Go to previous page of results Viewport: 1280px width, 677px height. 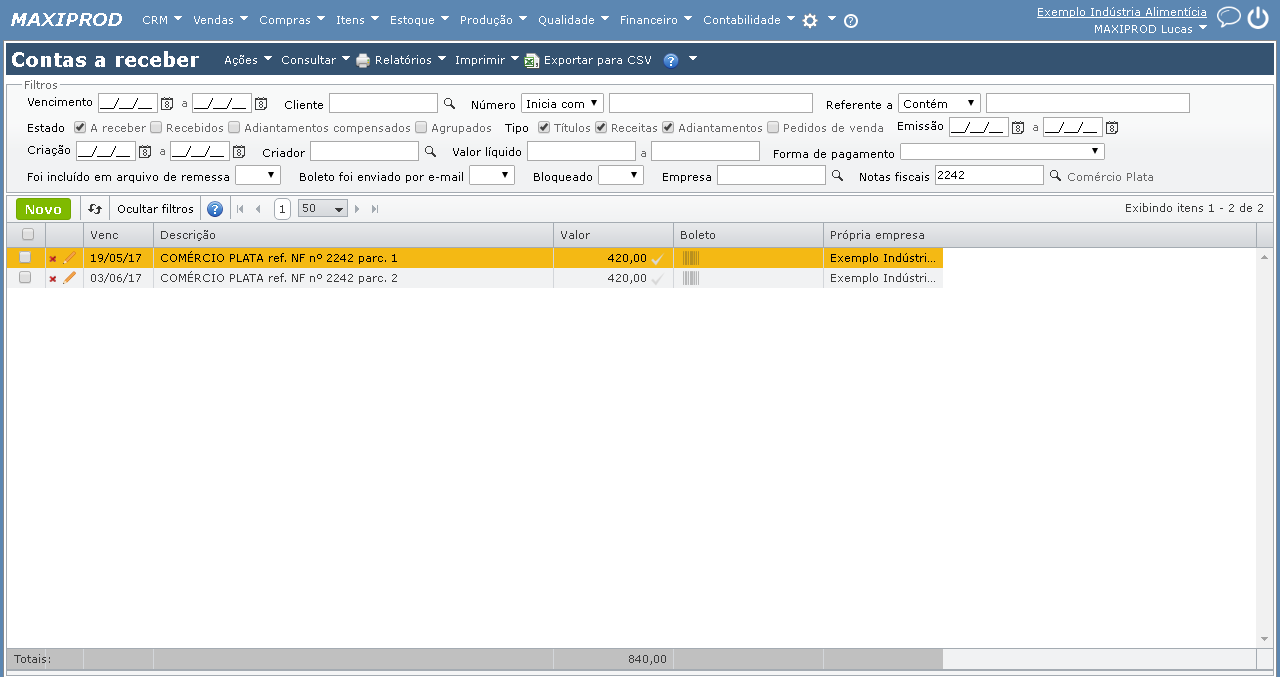tap(258, 209)
